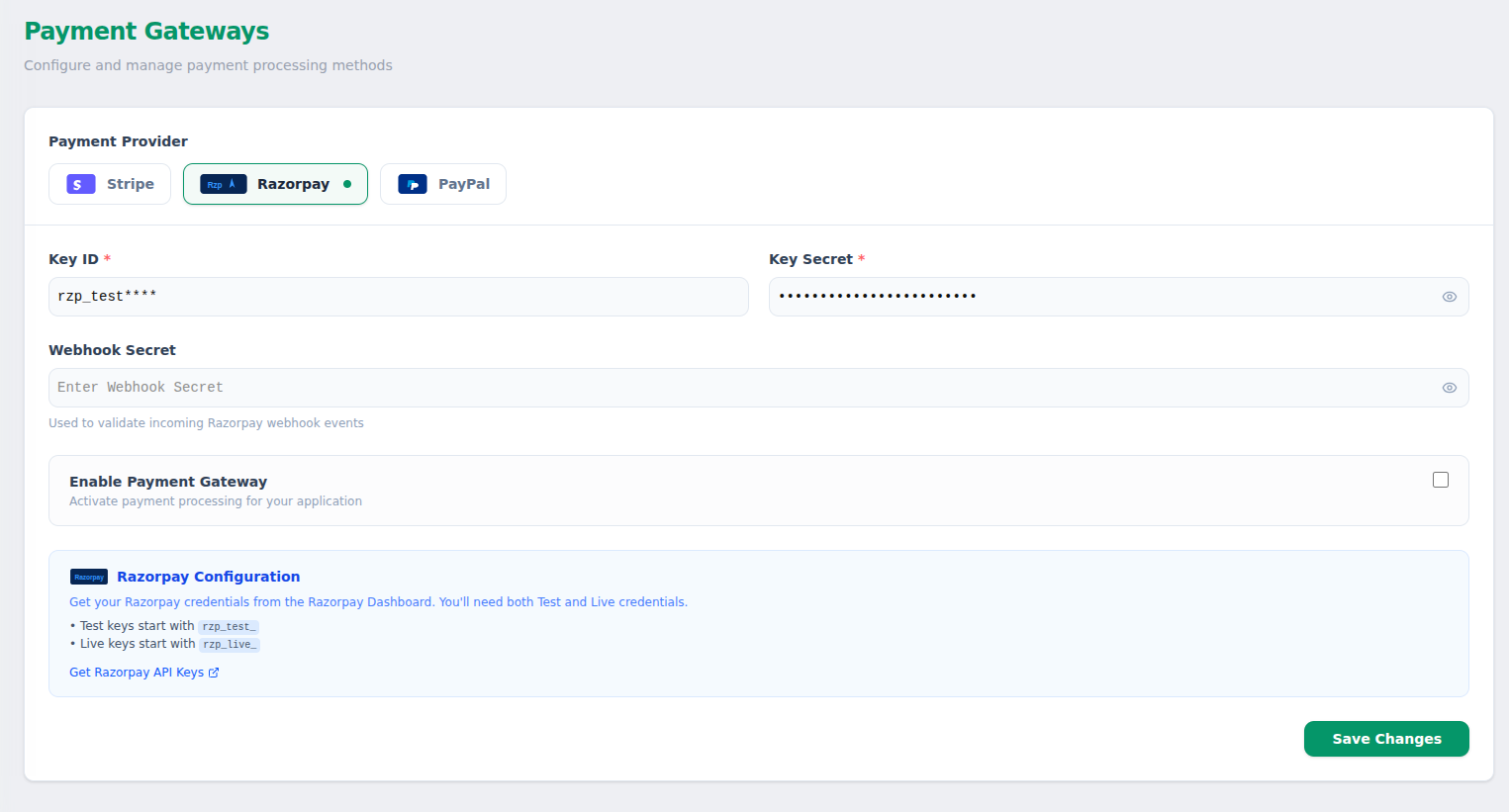Viewport: 1509px width, 812px height.
Task: Click the 'Payment Provider' section label
Action: (x=118, y=141)
